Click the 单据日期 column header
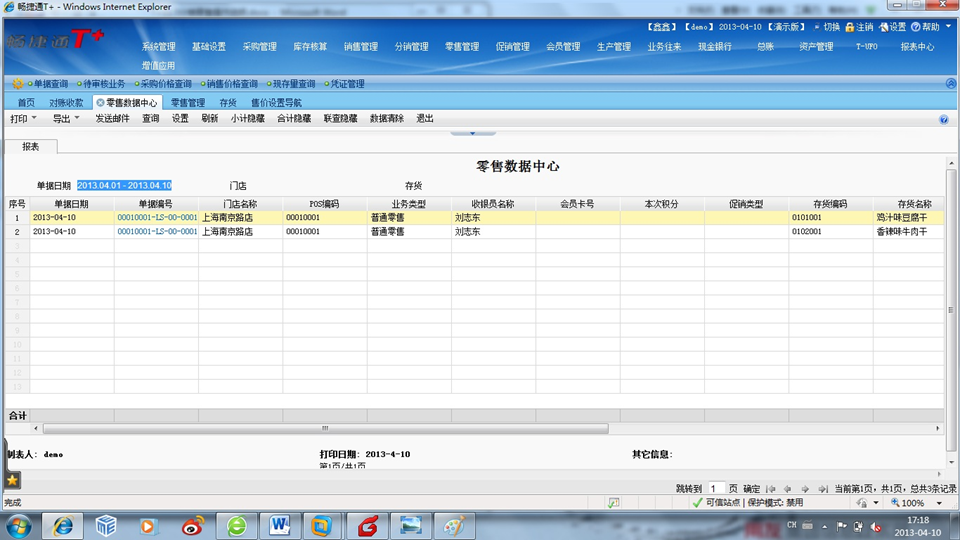 [x=72, y=204]
